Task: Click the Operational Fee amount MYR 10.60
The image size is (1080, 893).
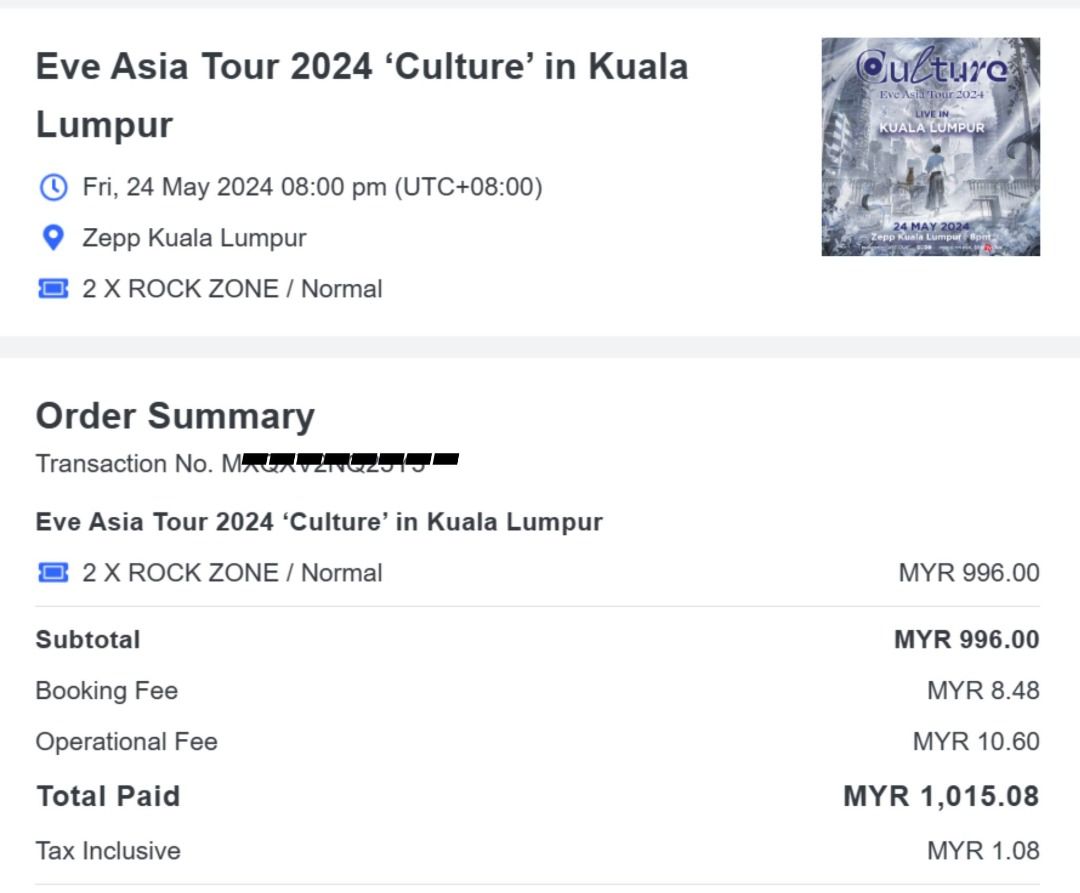Action: pyautogui.click(x=975, y=742)
